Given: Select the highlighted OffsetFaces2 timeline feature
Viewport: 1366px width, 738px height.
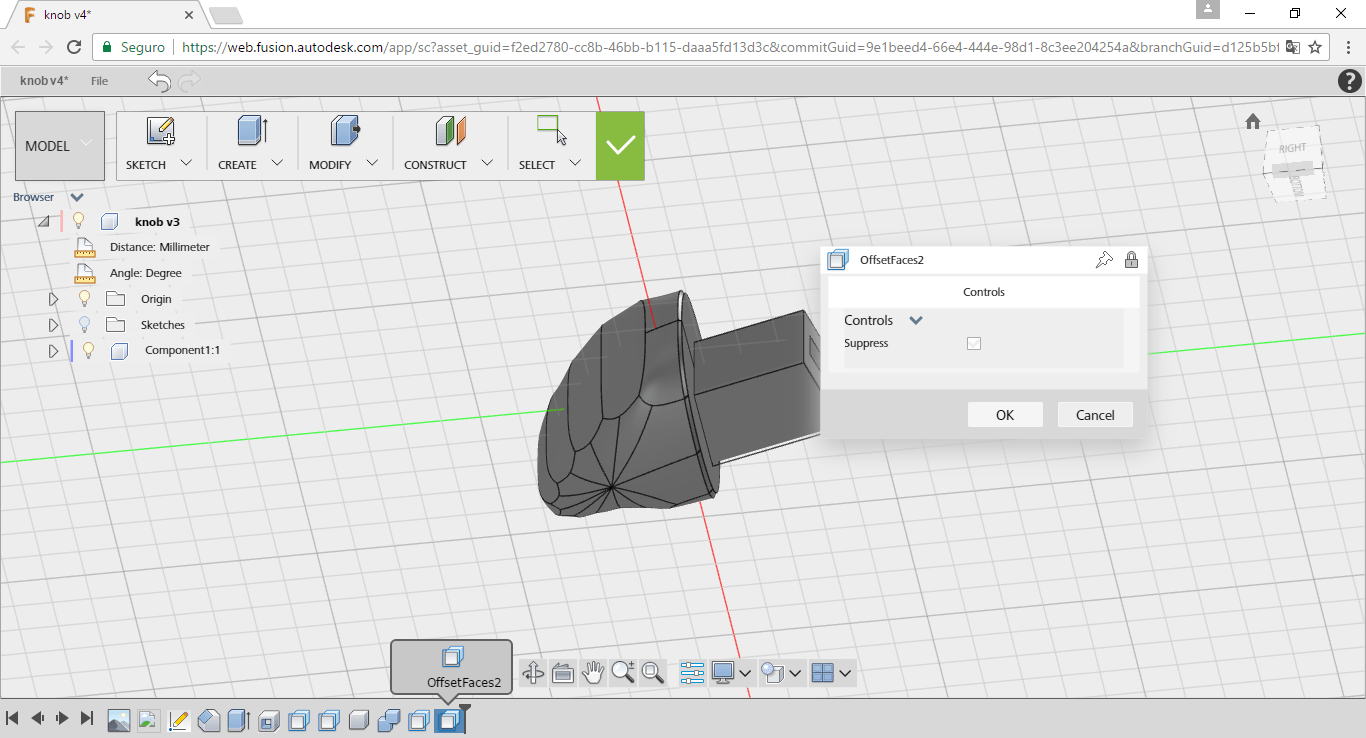Looking at the screenshot, I should [448, 720].
